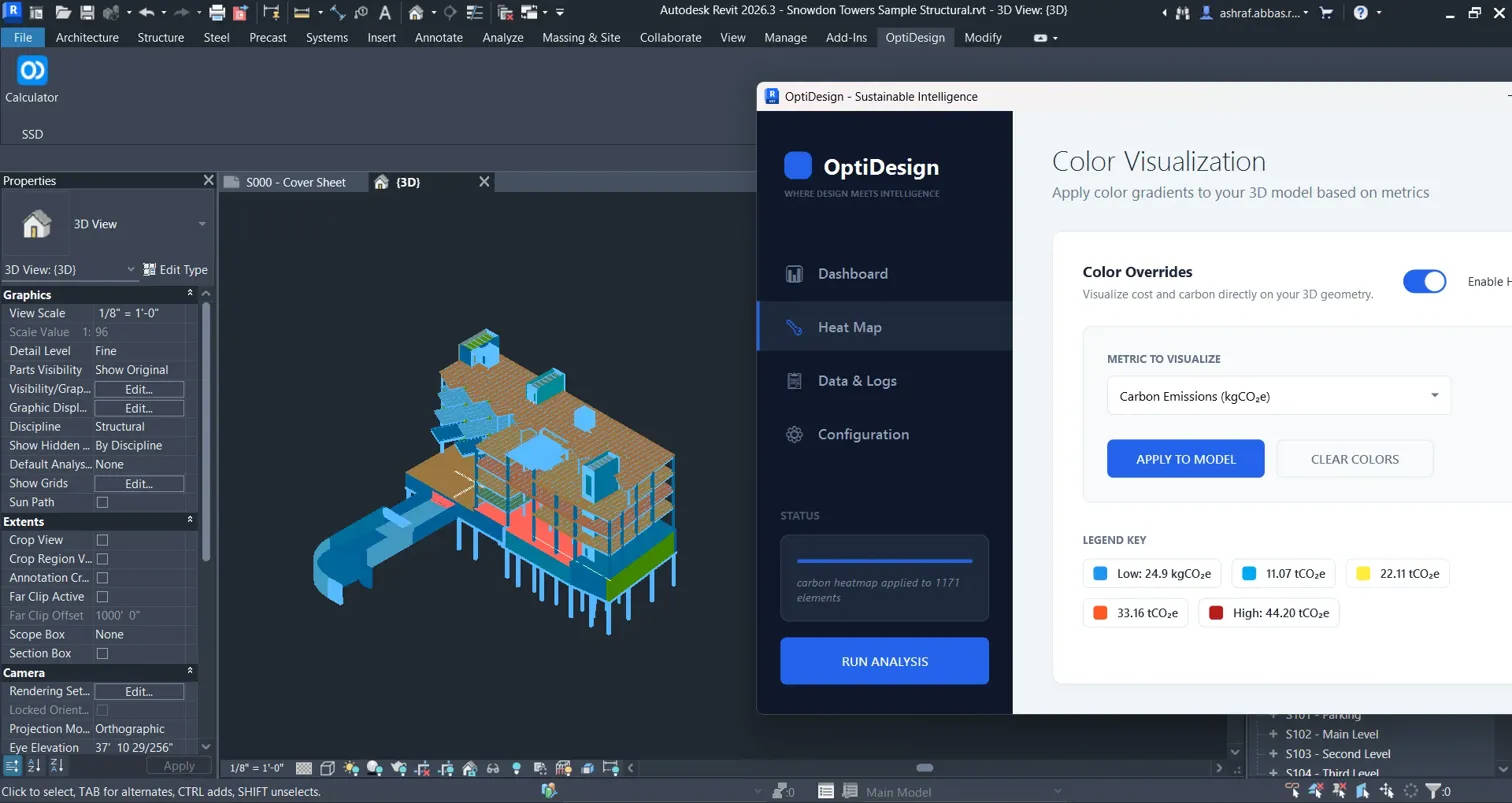
Task: Disable the Color Overrides heatmap toggle
Action: 1424,281
